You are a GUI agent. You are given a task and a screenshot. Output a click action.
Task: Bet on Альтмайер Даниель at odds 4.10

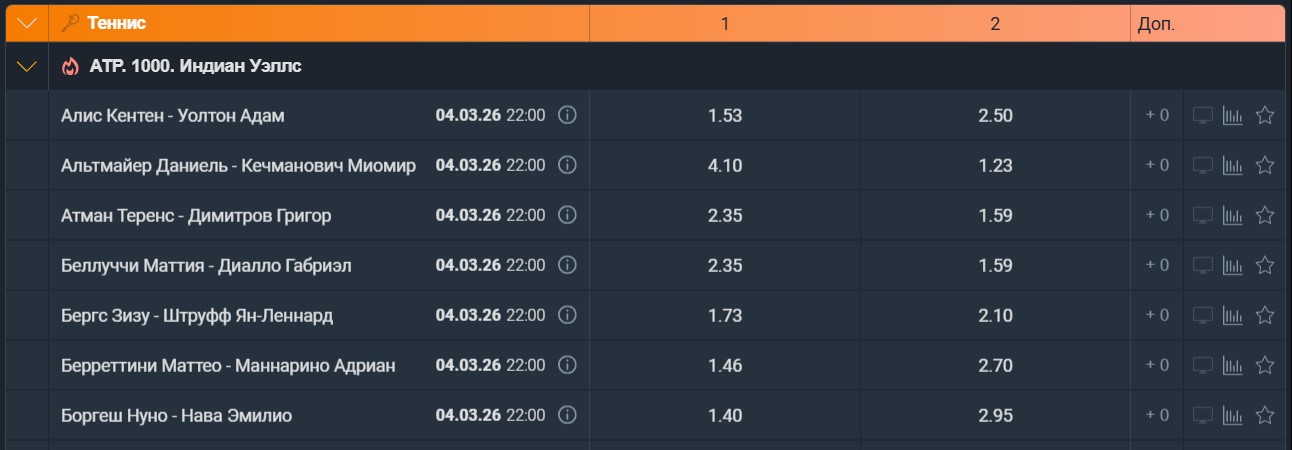pos(725,165)
